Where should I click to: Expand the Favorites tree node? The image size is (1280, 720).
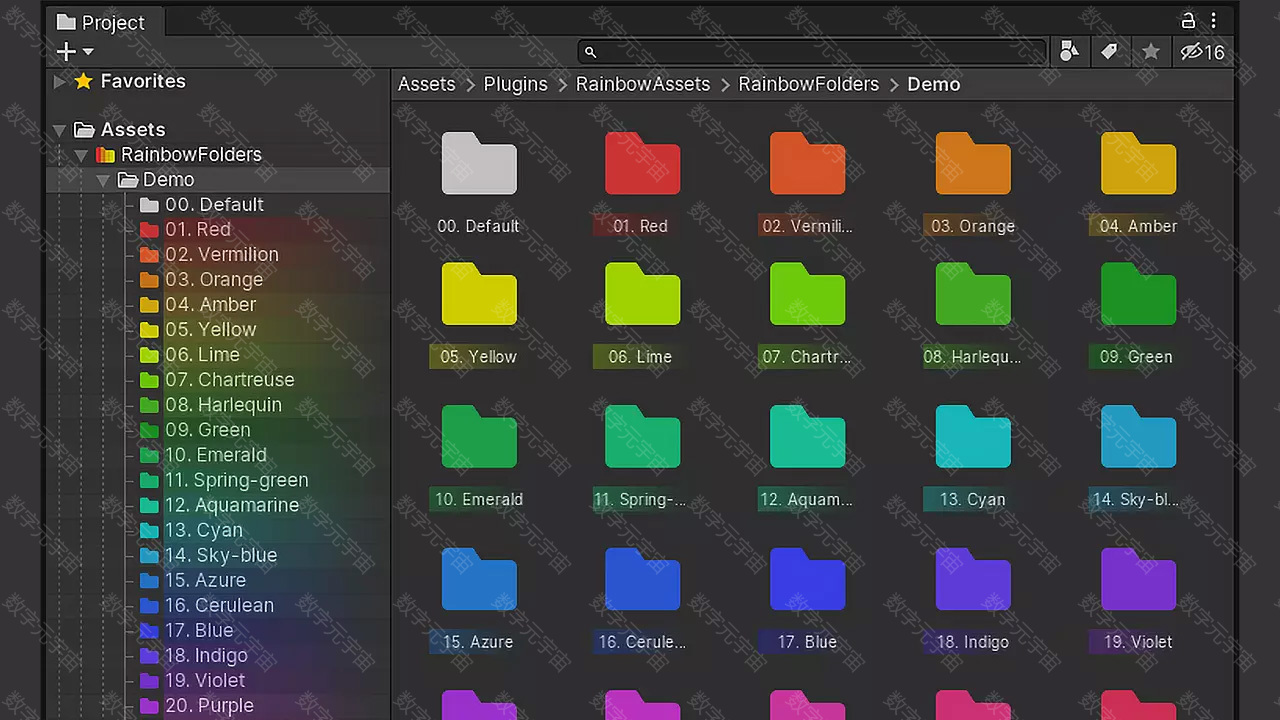tap(59, 82)
